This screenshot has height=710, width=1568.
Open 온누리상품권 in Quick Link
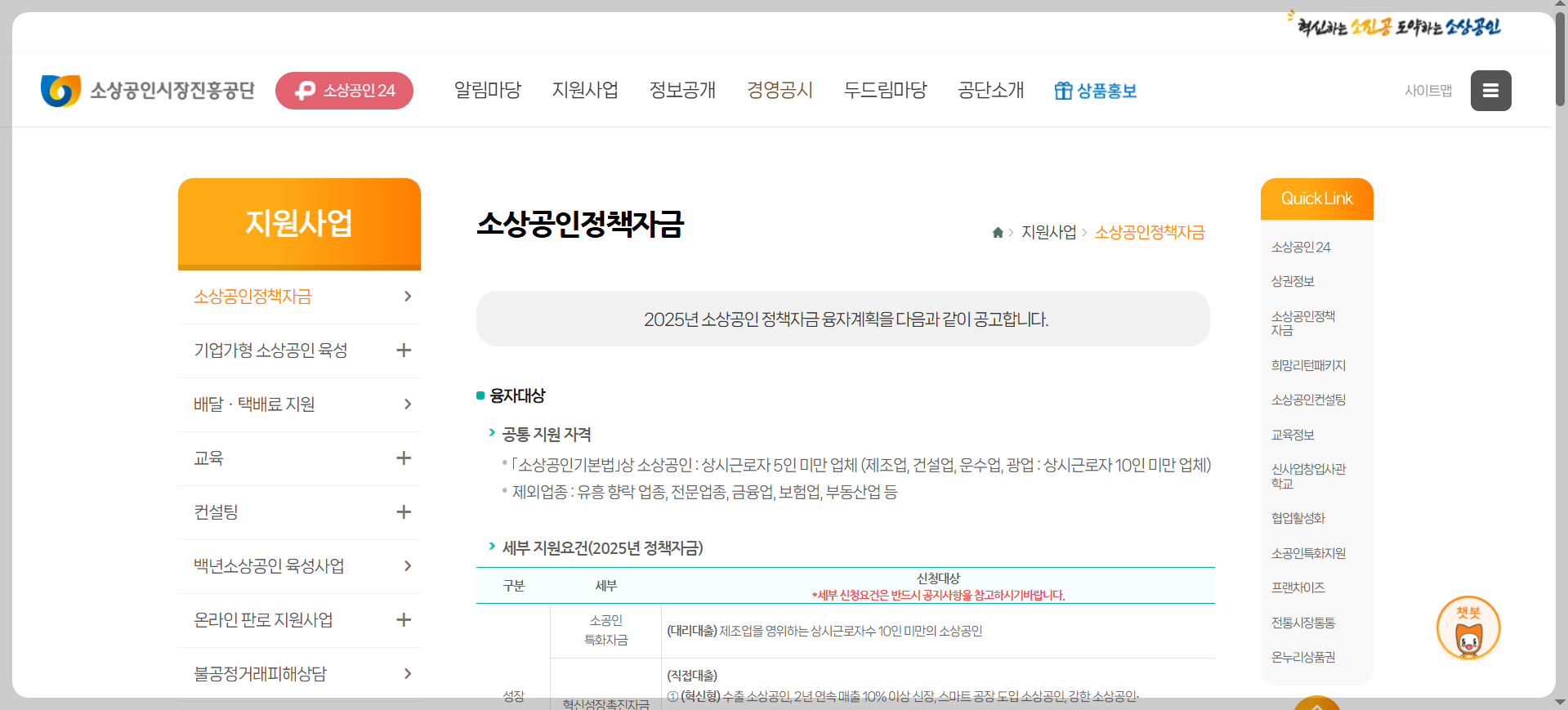tap(1303, 657)
